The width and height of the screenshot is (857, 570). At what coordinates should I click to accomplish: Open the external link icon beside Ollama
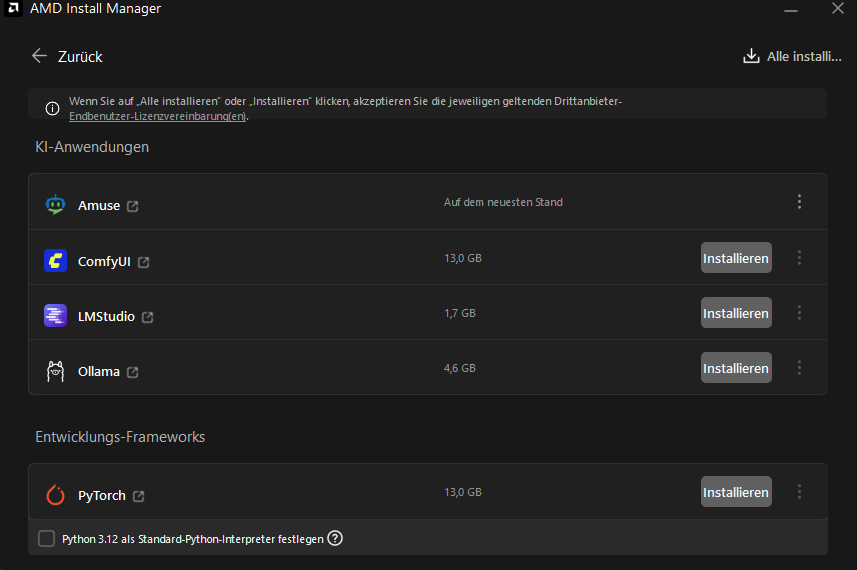click(x=133, y=372)
